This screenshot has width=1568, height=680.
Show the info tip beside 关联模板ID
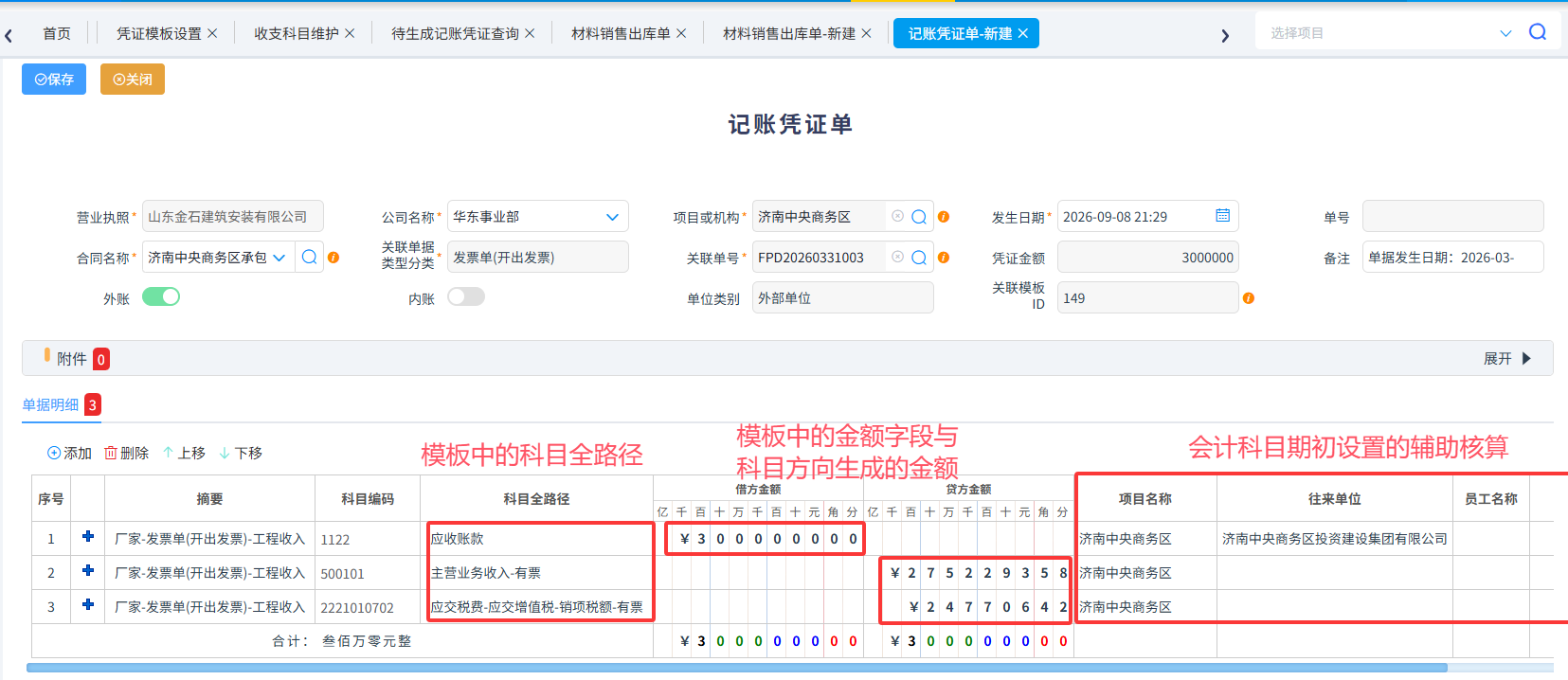1249,298
